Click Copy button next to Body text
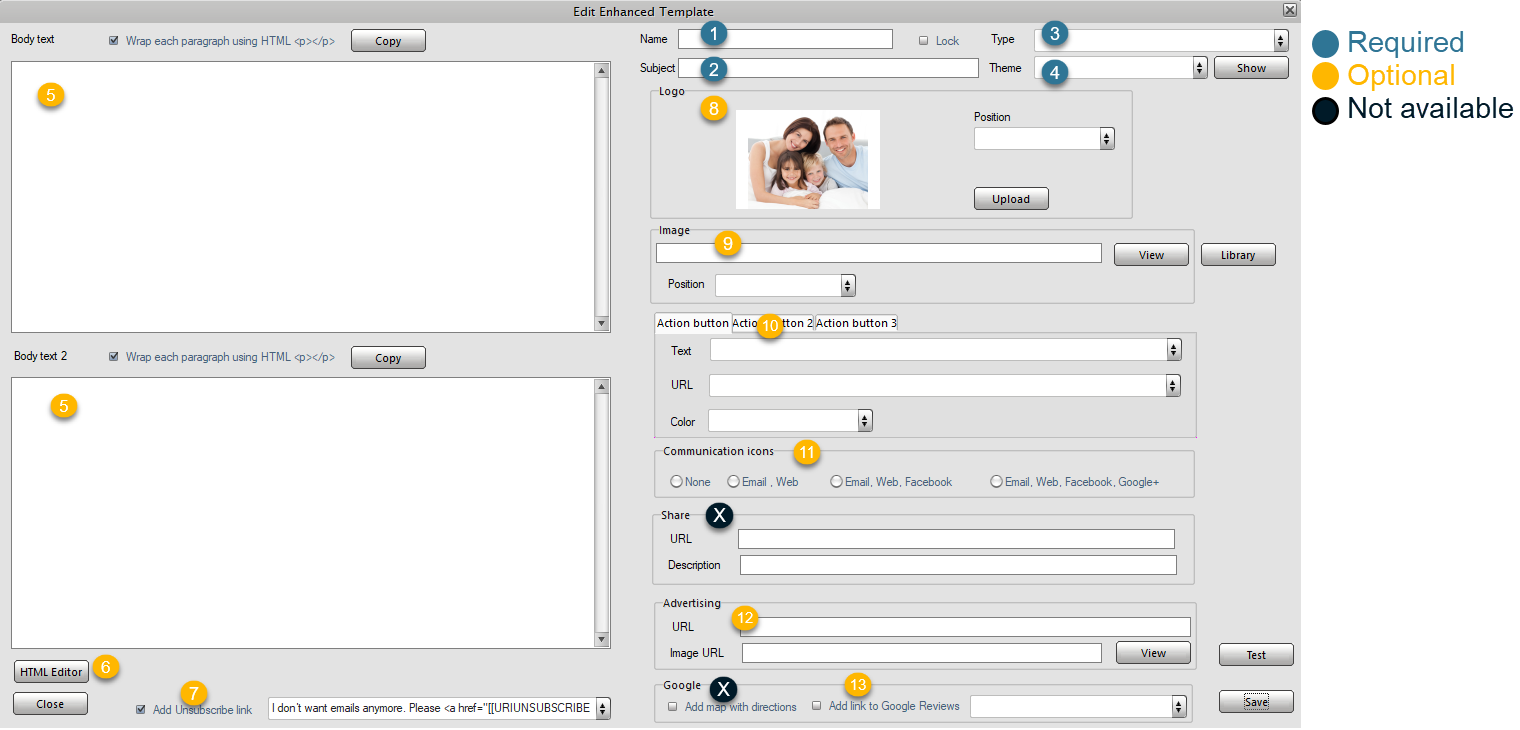Screen dimensions: 1520x730 click(x=388, y=41)
